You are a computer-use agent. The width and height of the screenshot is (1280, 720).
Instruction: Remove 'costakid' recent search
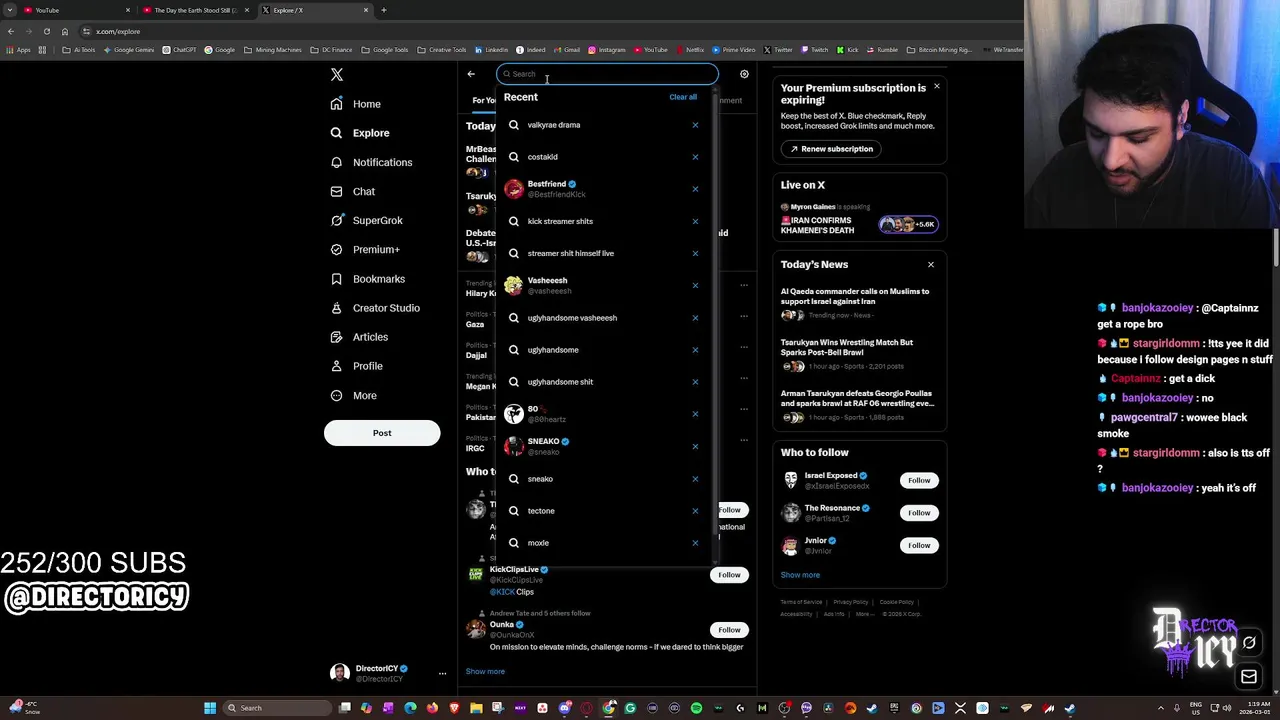pos(695,157)
